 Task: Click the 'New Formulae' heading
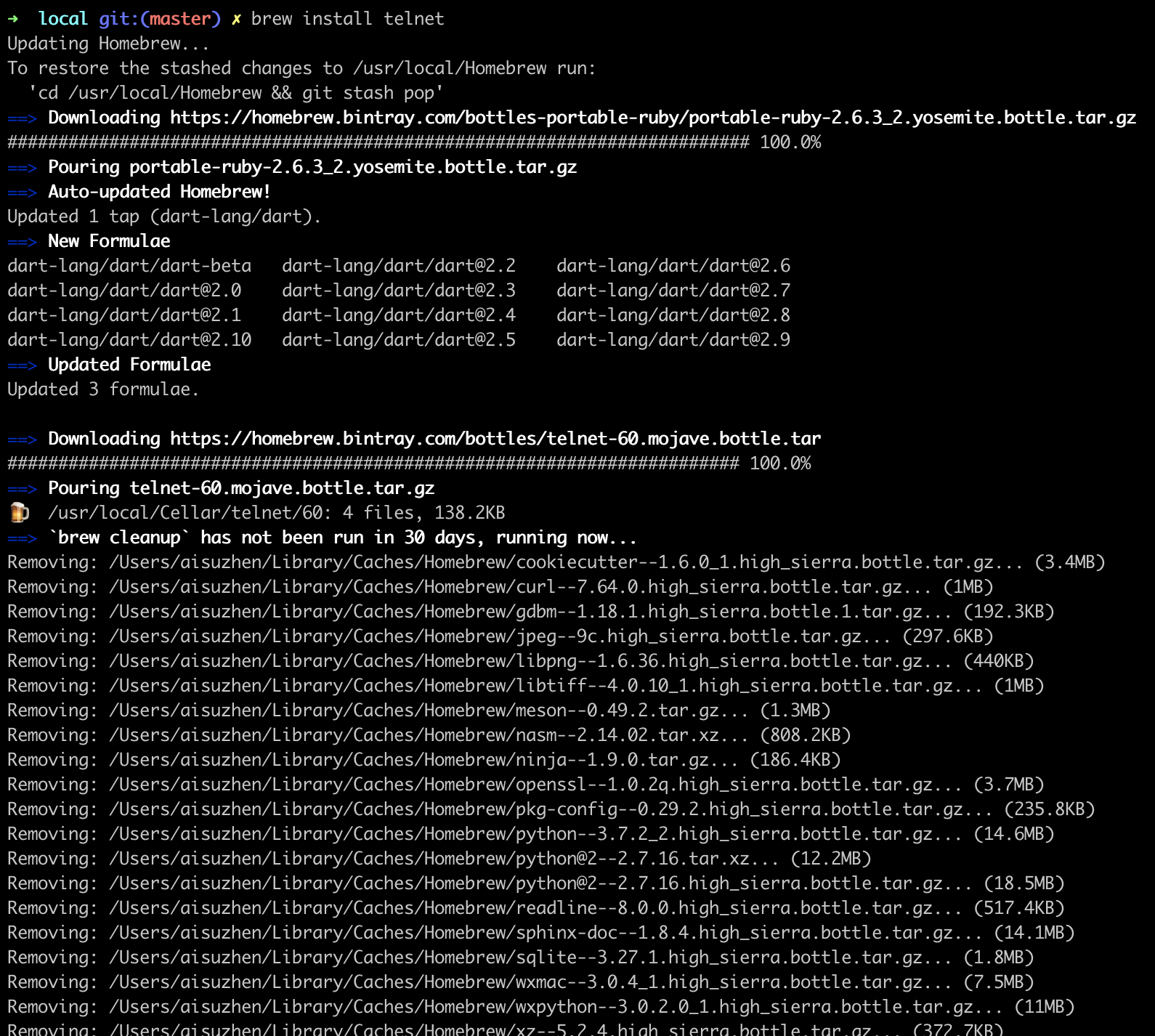(109, 241)
